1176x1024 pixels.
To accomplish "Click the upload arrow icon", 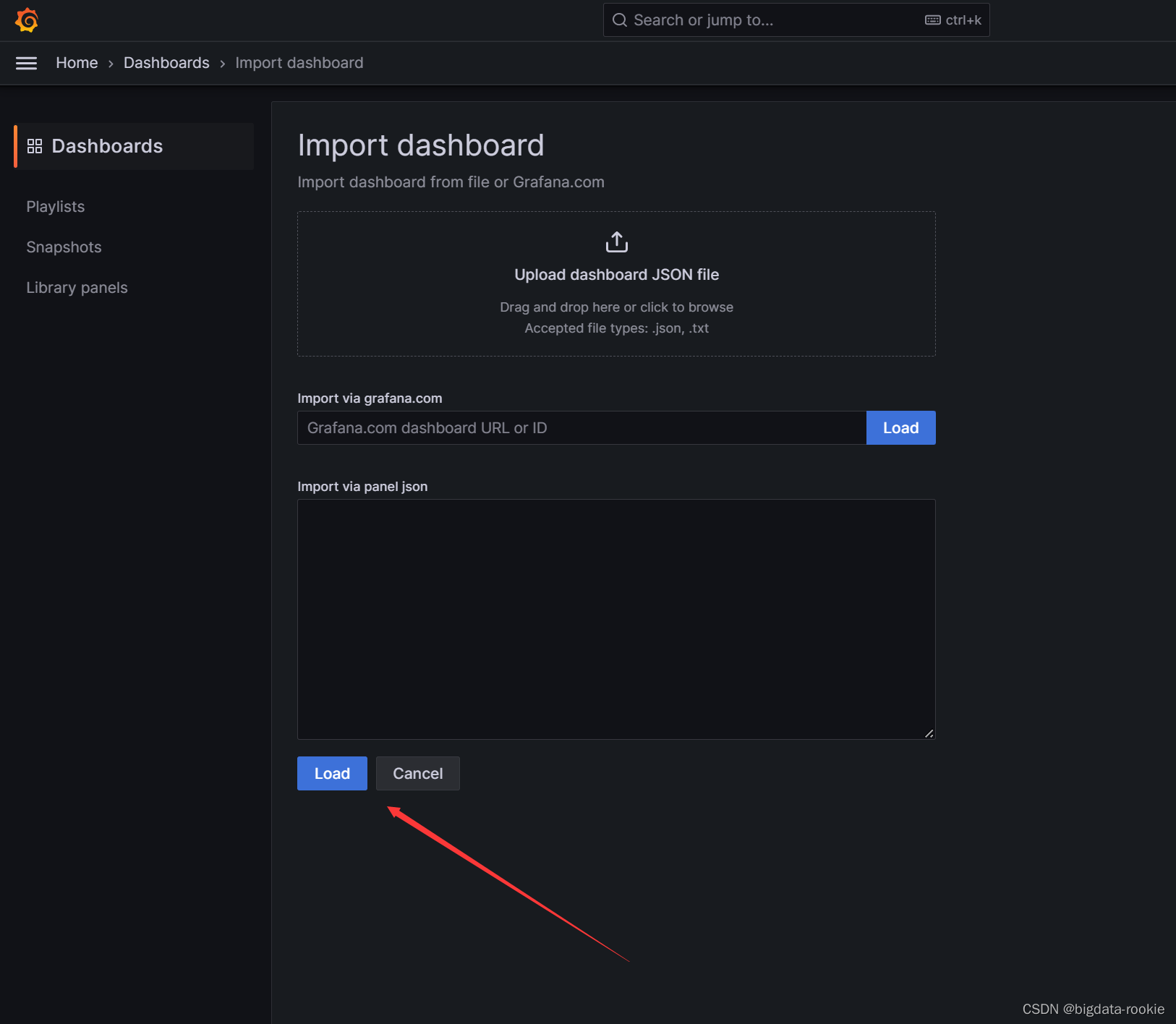I will click(617, 242).
